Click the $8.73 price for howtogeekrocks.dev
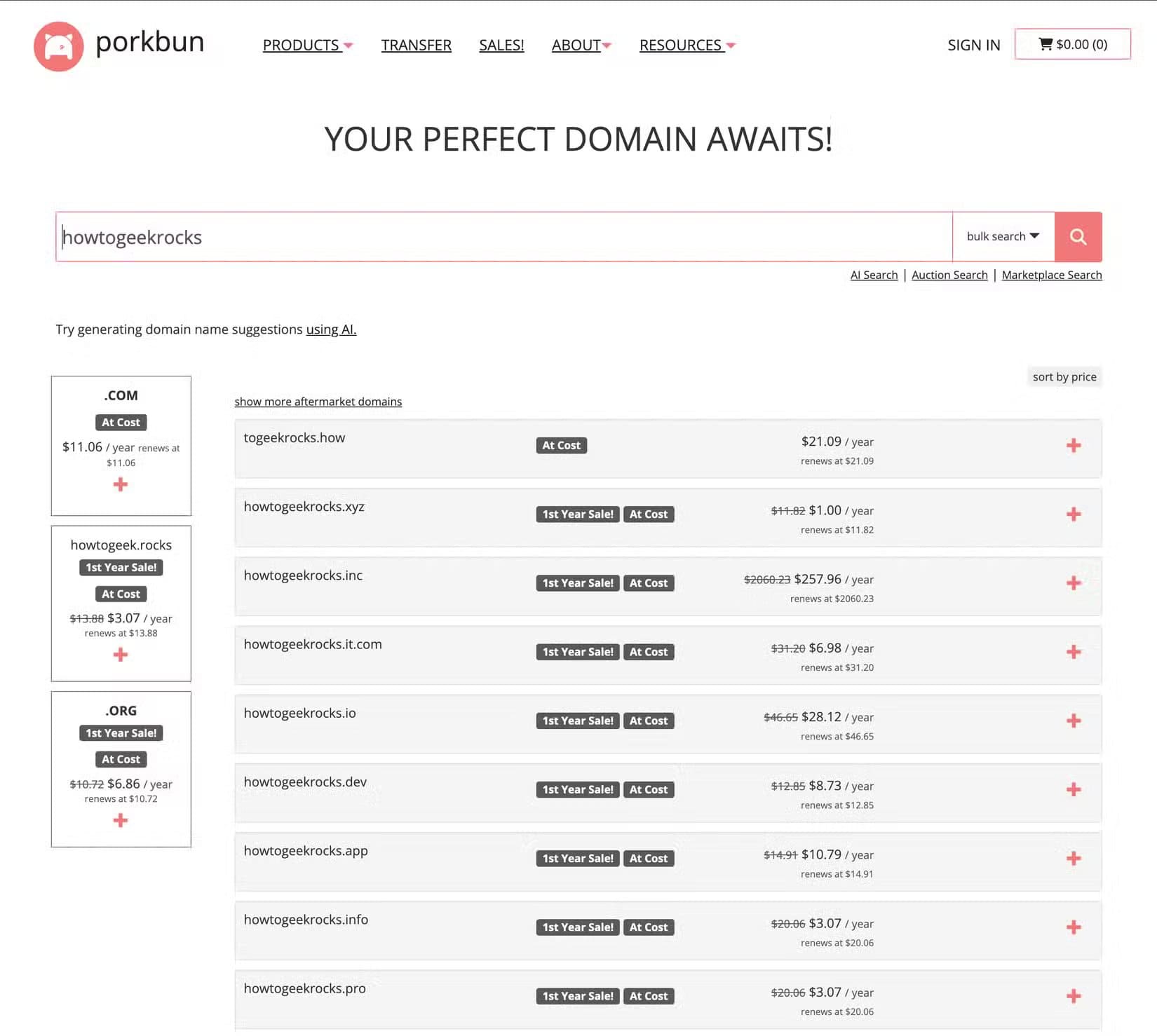1157x1036 pixels. pyautogui.click(x=825, y=786)
